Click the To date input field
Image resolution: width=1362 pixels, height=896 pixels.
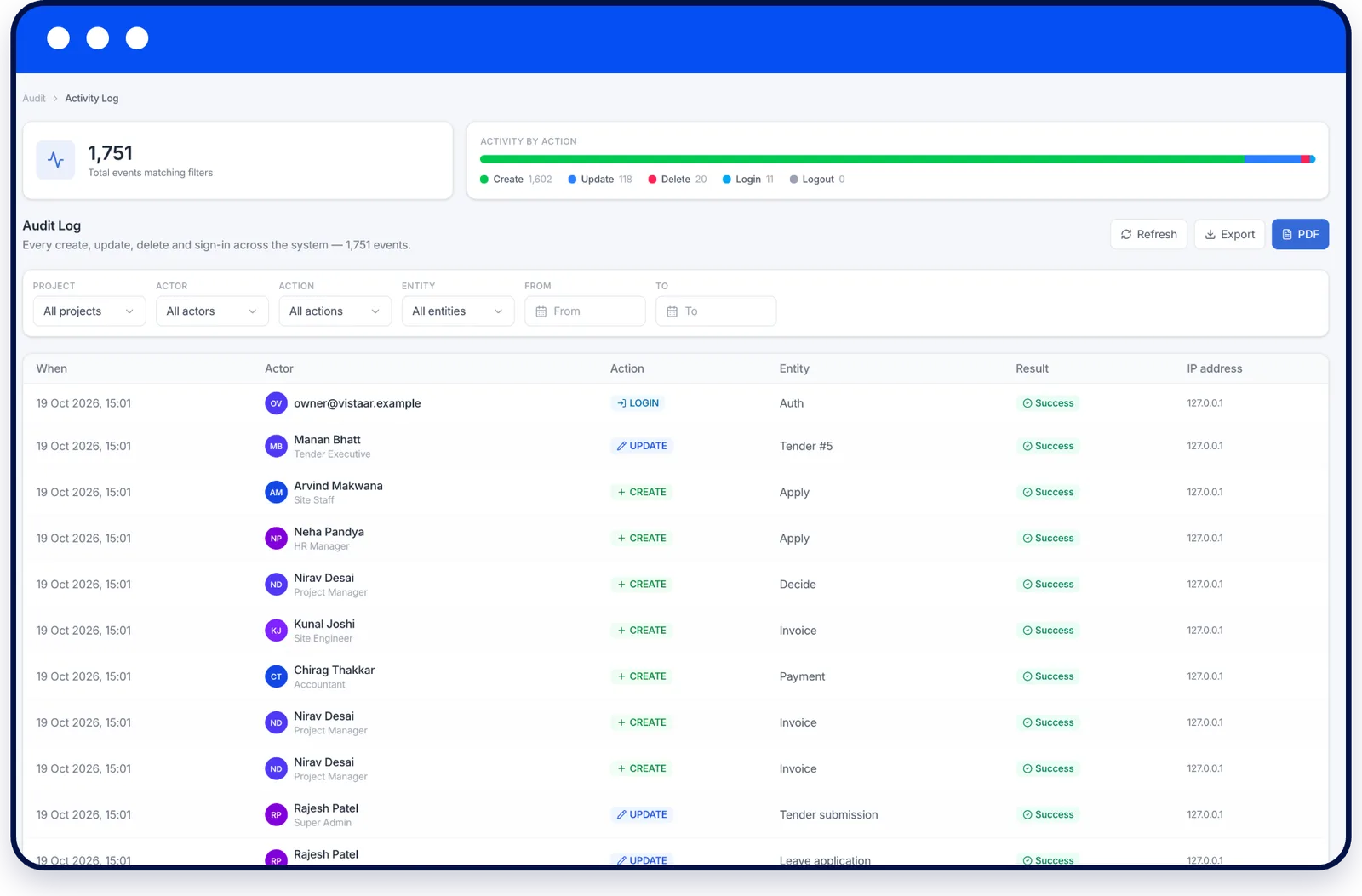(716, 311)
